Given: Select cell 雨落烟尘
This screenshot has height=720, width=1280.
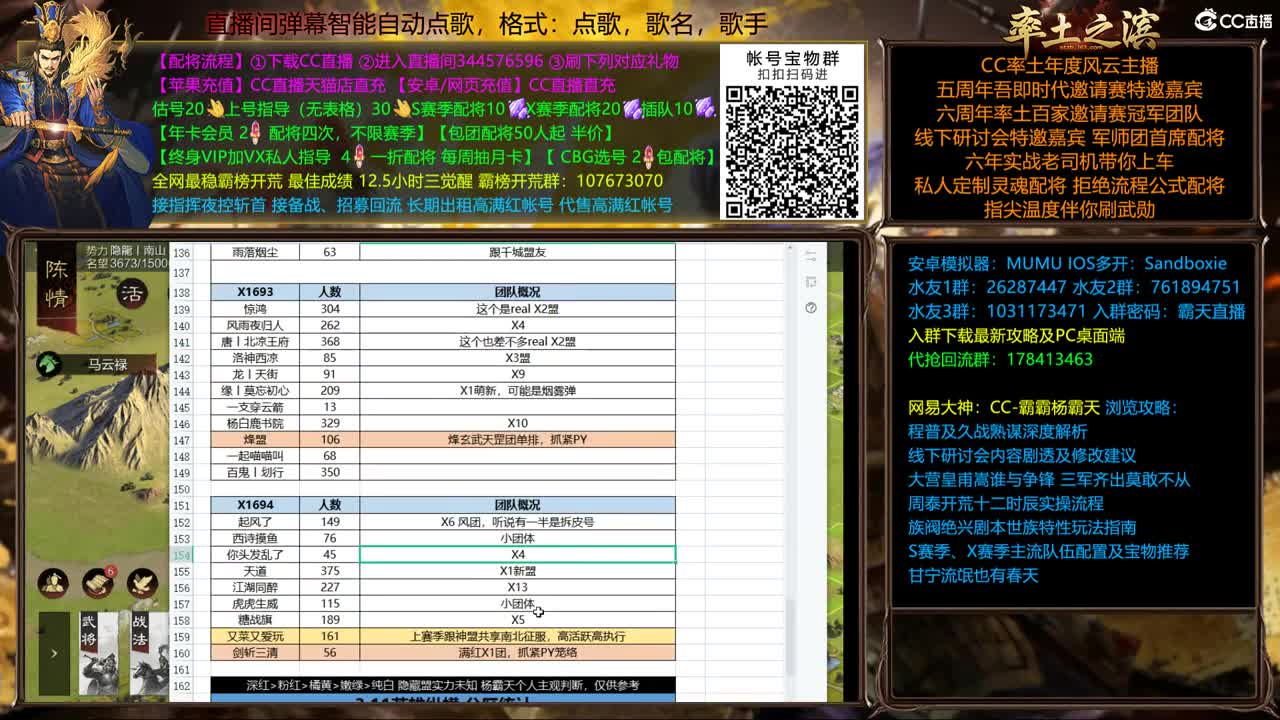Looking at the screenshot, I should point(255,252).
